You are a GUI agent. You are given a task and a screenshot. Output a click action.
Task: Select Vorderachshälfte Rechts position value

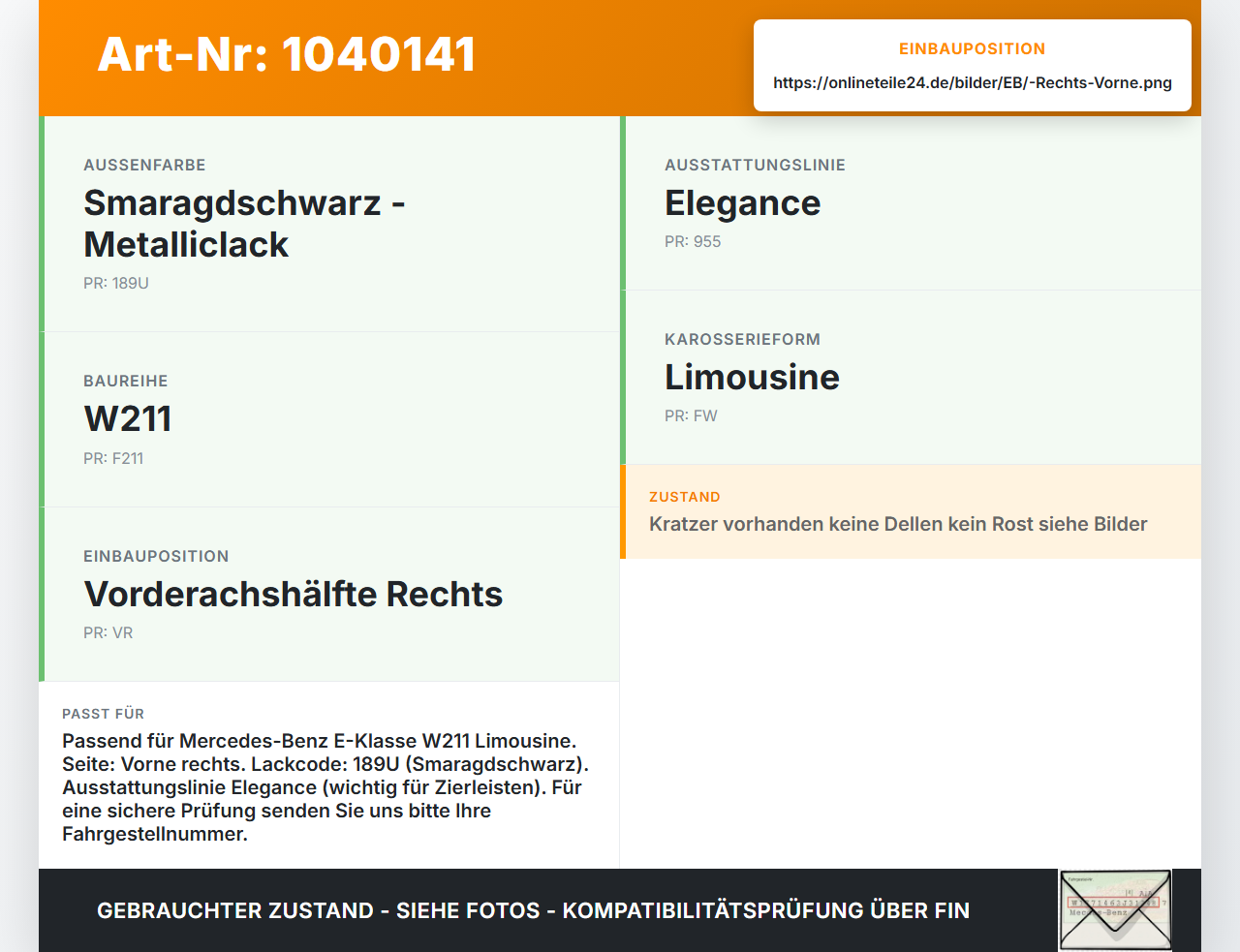(294, 594)
